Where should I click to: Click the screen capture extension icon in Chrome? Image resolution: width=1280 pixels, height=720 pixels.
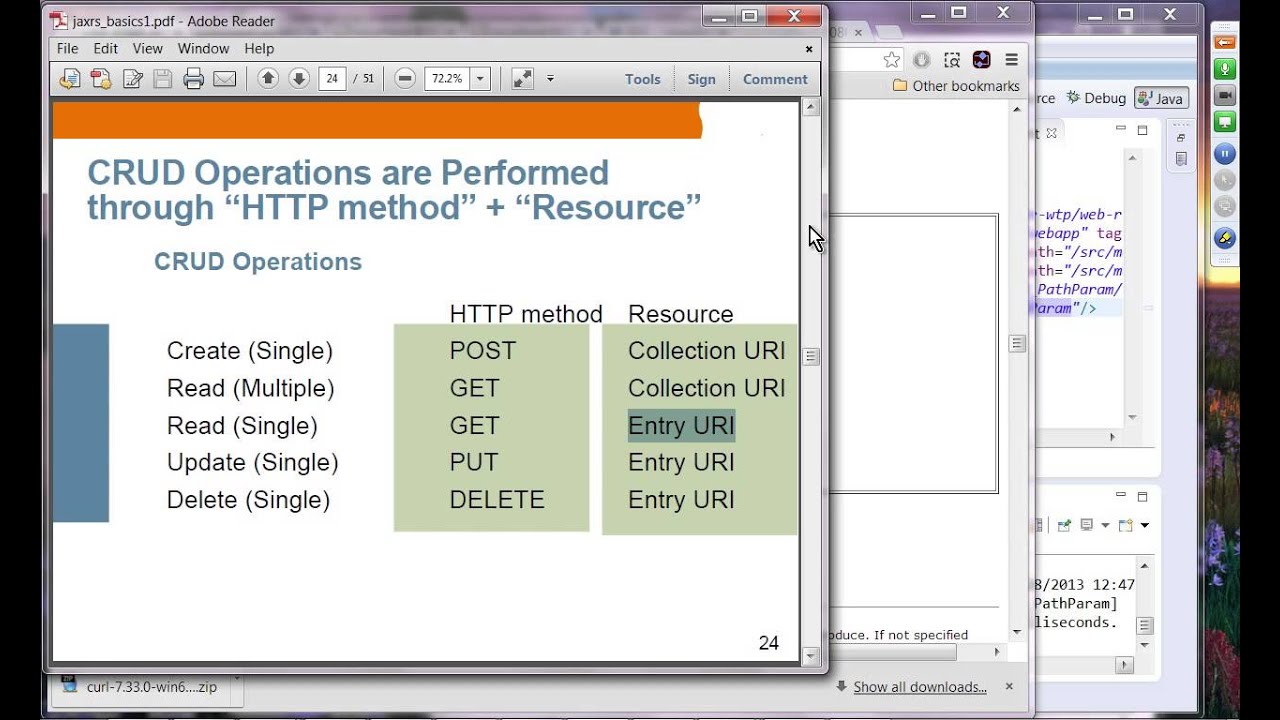[x=952, y=60]
